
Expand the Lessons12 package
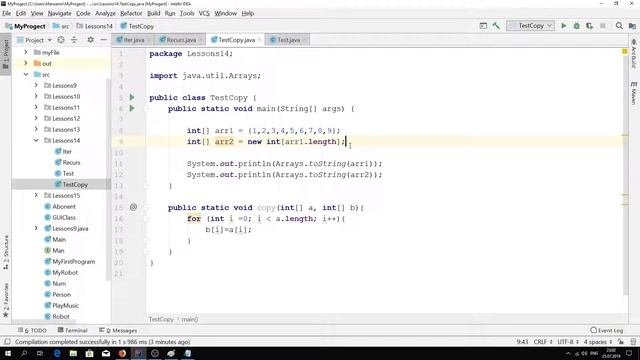[x=36, y=118]
